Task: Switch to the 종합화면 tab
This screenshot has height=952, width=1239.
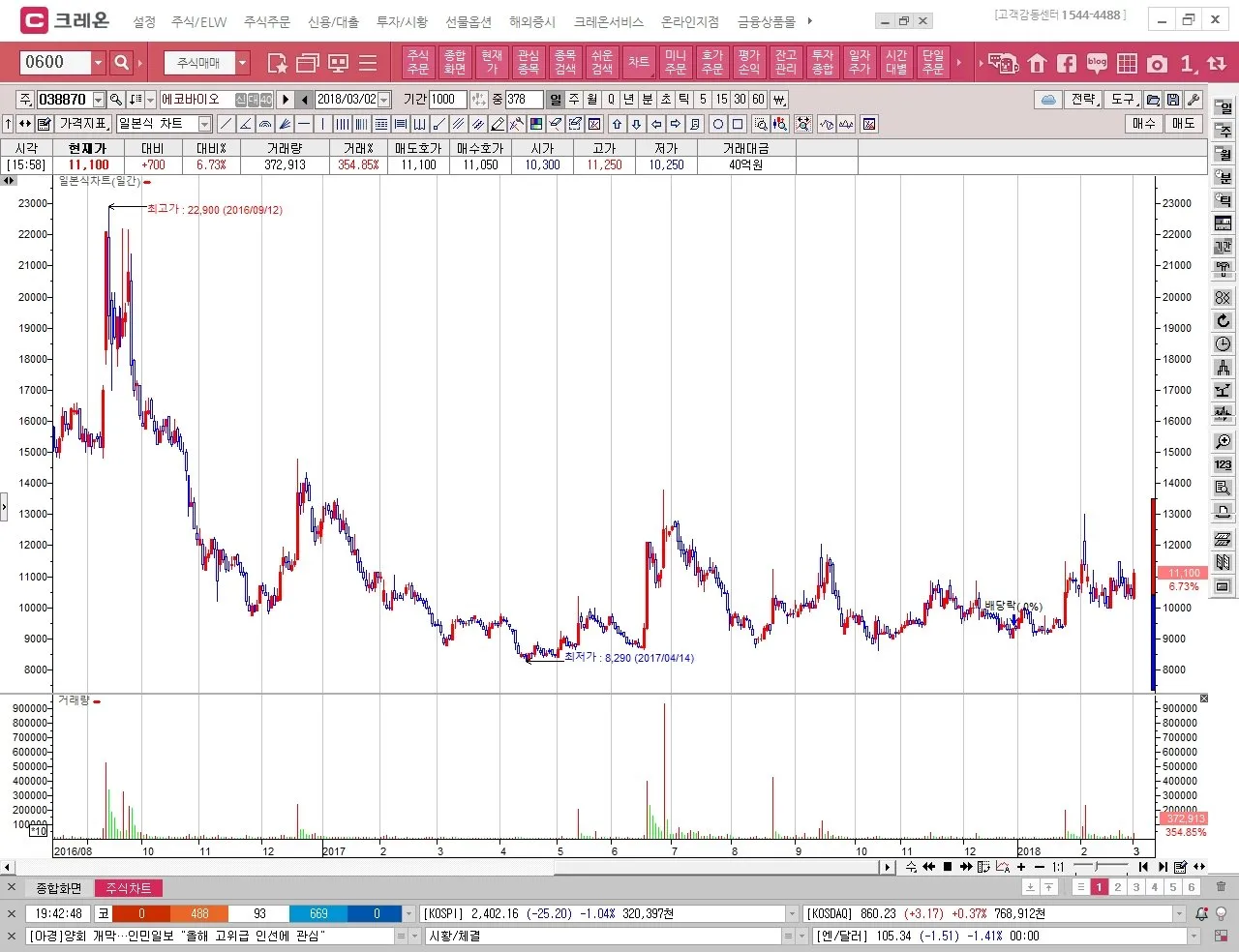Action: (59, 888)
